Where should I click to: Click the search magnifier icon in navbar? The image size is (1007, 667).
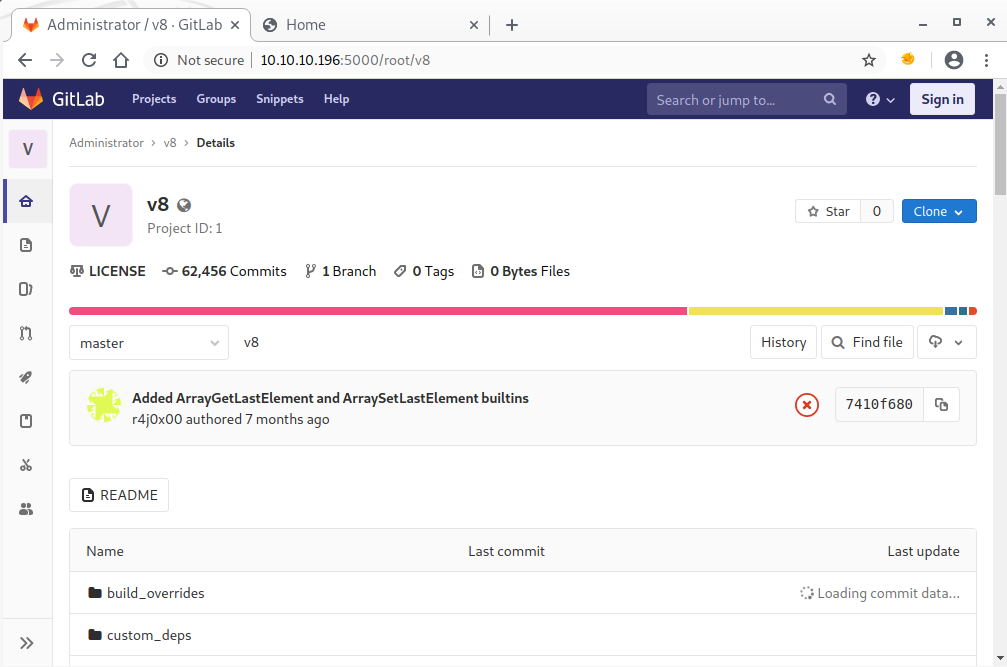830,99
